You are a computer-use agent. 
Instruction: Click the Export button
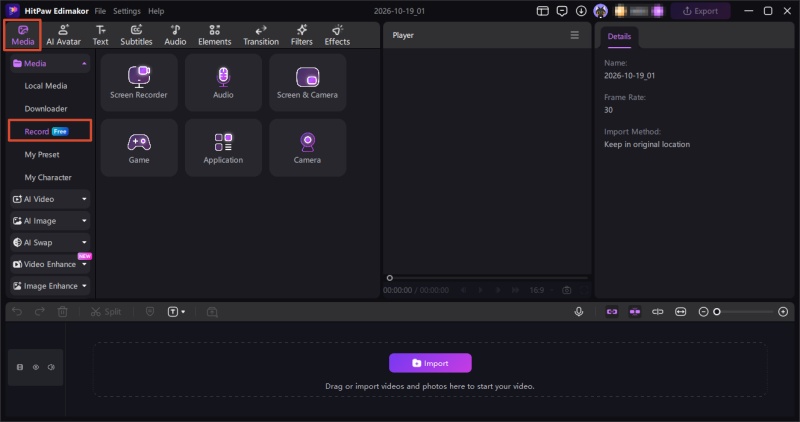[x=701, y=11]
